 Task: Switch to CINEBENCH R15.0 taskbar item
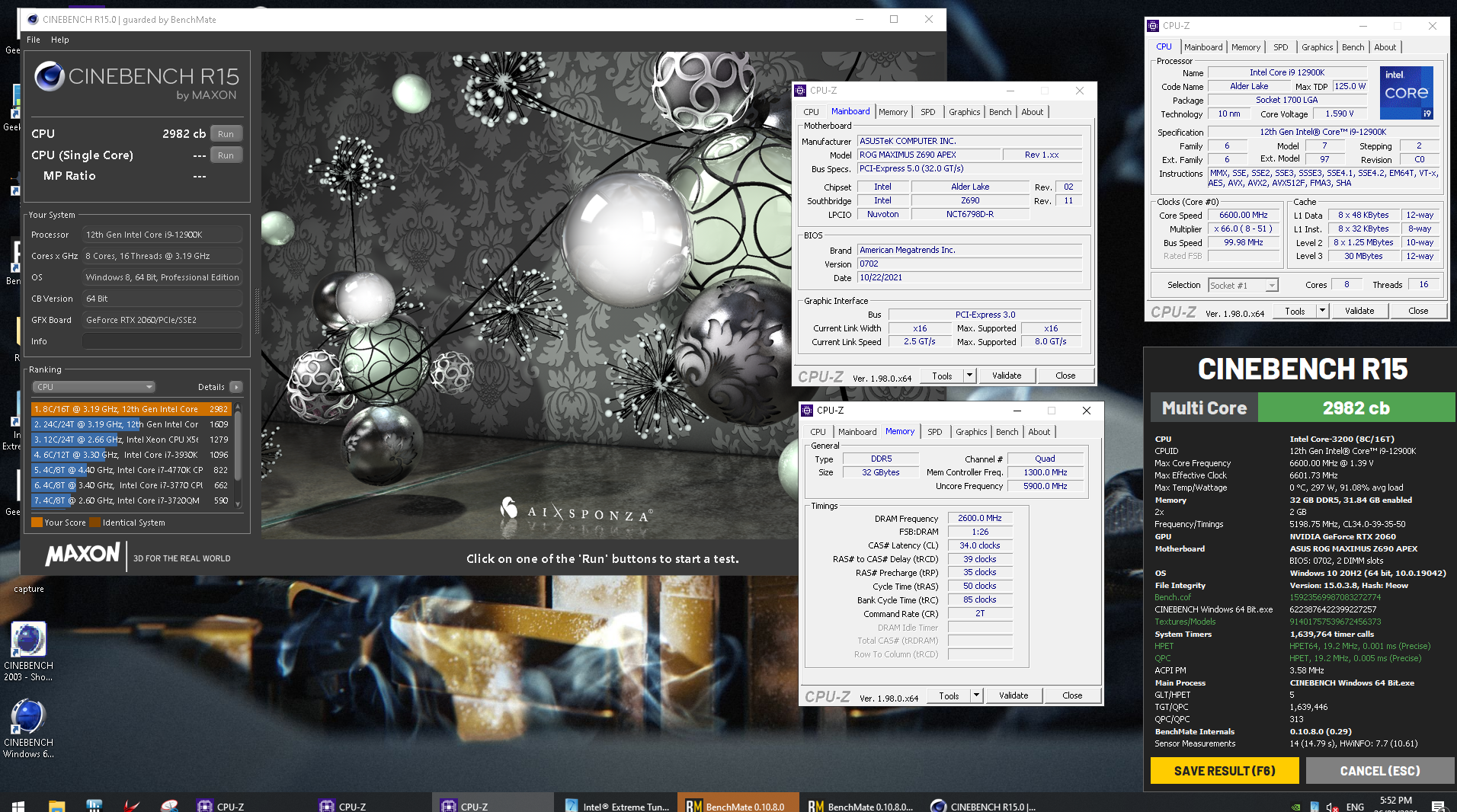point(983,806)
